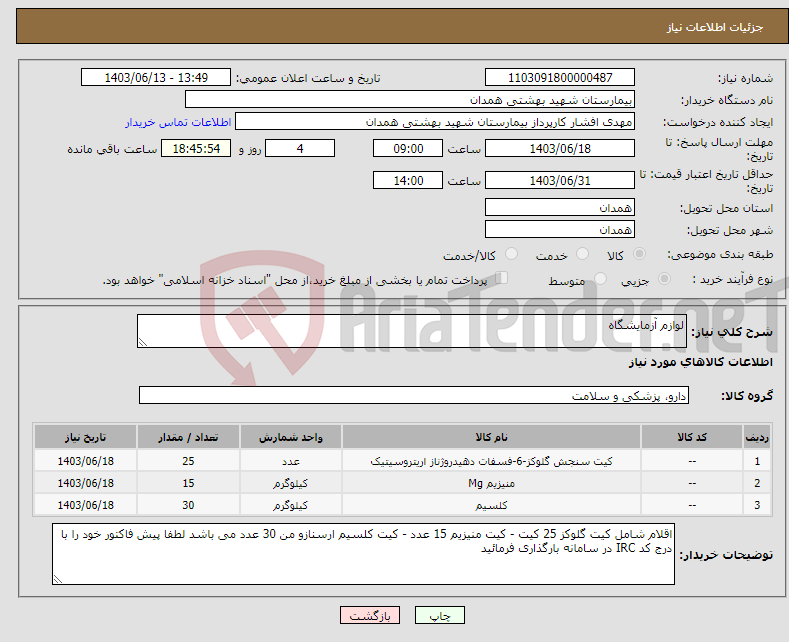Select the خدمت radio button
The width and height of the screenshot is (789, 642).
click(x=582, y=254)
